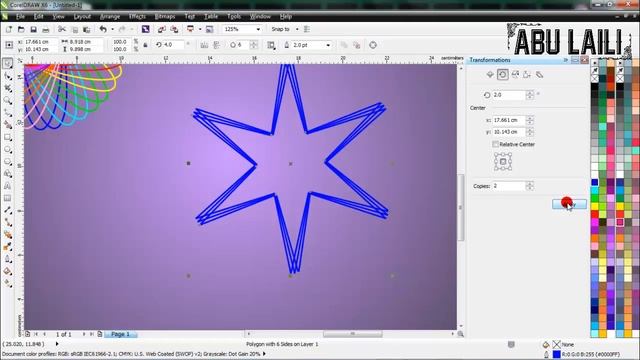Open the undo history dropdown arrow
The height and width of the screenshot is (360, 640).
pyautogui.click(x=113, y=29)
